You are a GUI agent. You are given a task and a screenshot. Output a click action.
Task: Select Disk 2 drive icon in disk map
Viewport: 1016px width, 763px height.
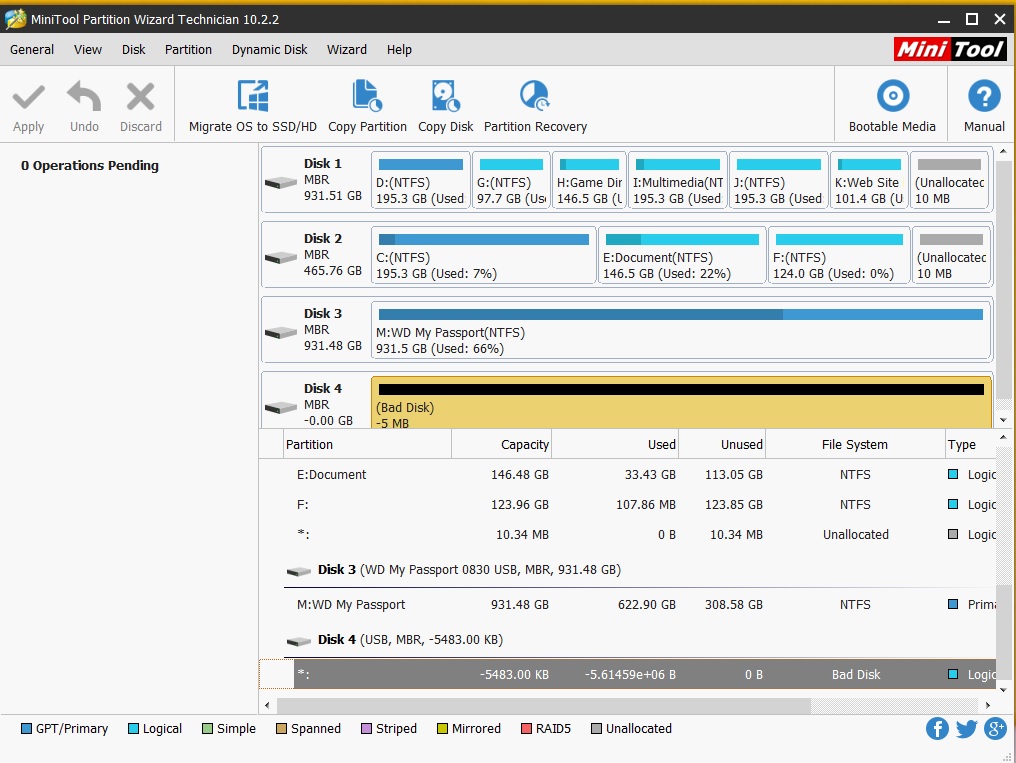tap(281, 258)
